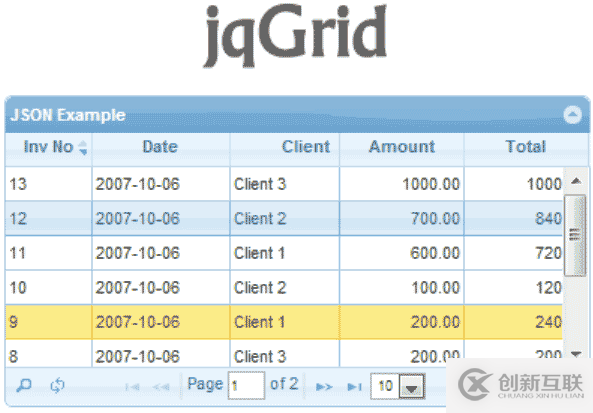The image size is (593, 413).
Task: Toggle sort arrows on Inv No column
Action: click(x=83, y=147)
